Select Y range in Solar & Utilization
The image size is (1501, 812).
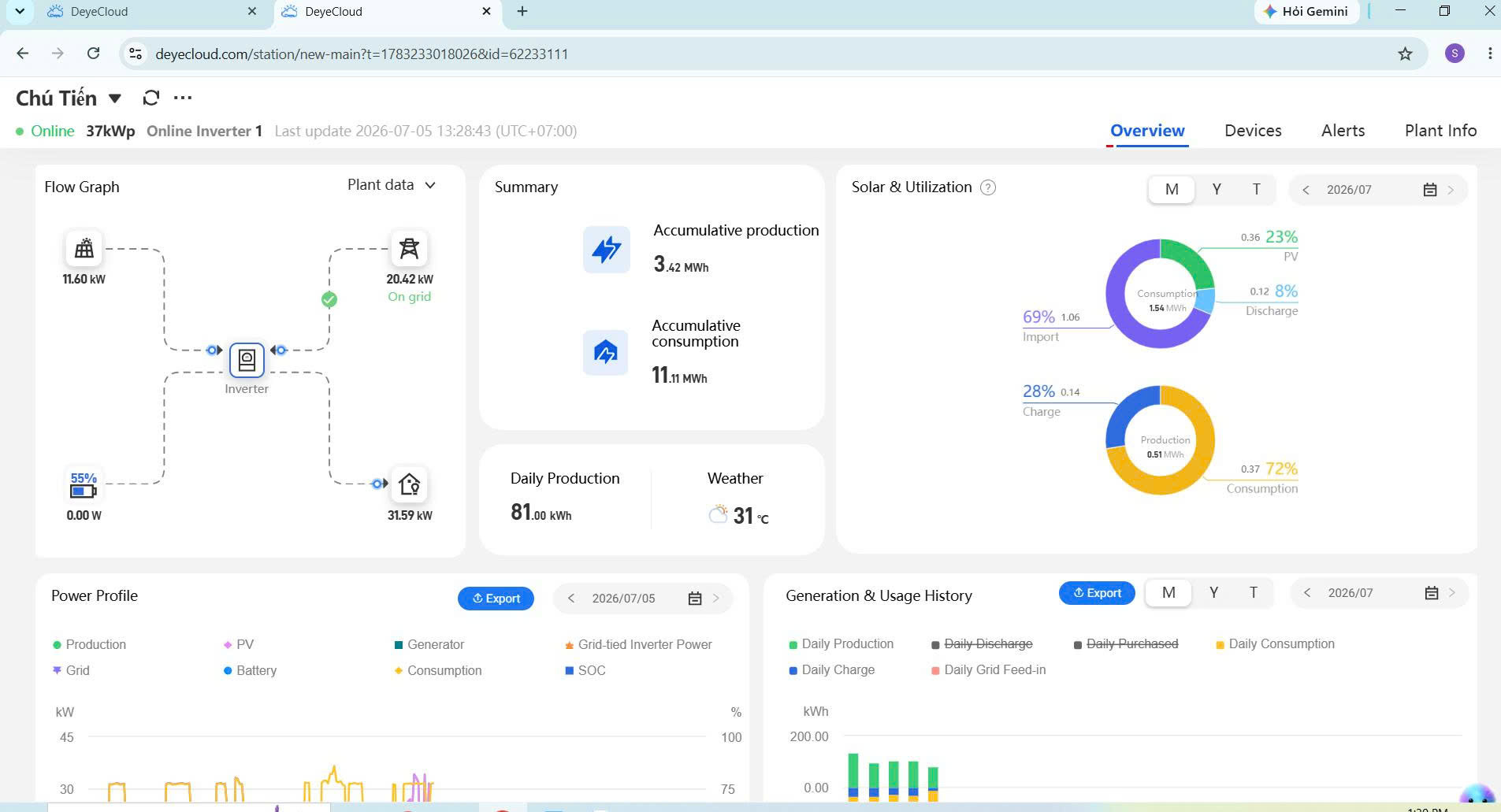(1217, 190)
